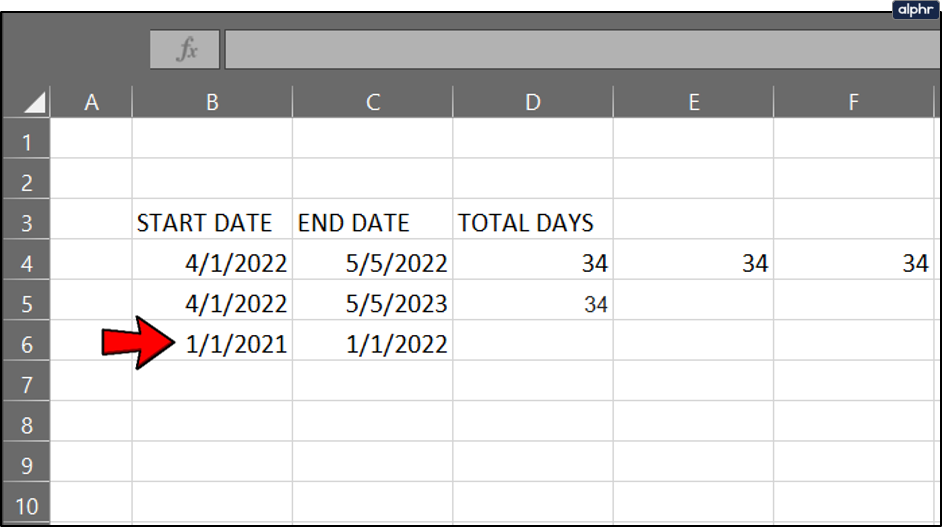Click the fx insert function icon
The width and height of the screenshot is (942, 527).
point(185,49)
